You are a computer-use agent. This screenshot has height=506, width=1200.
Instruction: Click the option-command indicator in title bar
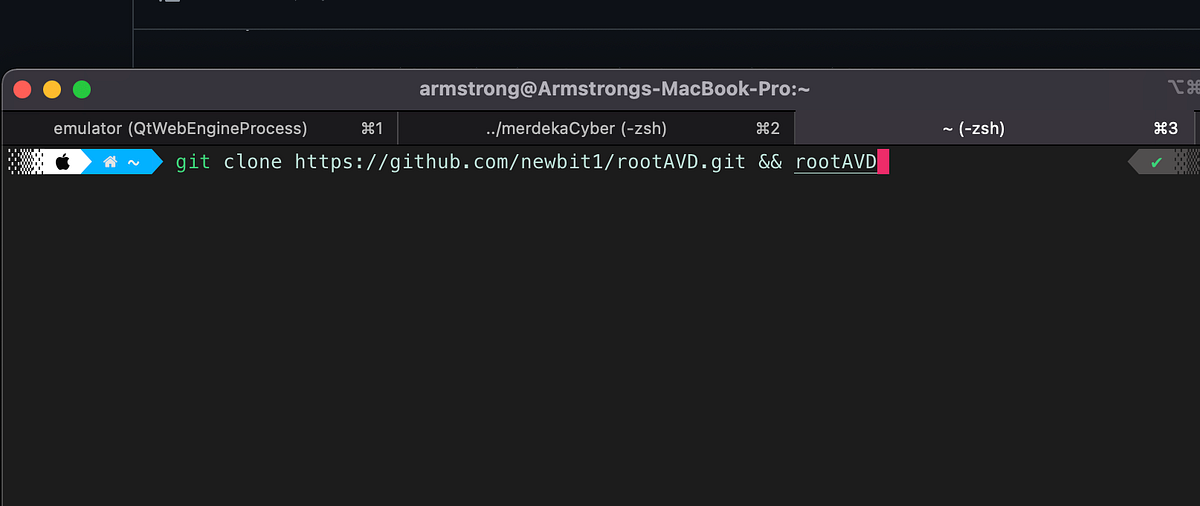point(1183,89)
